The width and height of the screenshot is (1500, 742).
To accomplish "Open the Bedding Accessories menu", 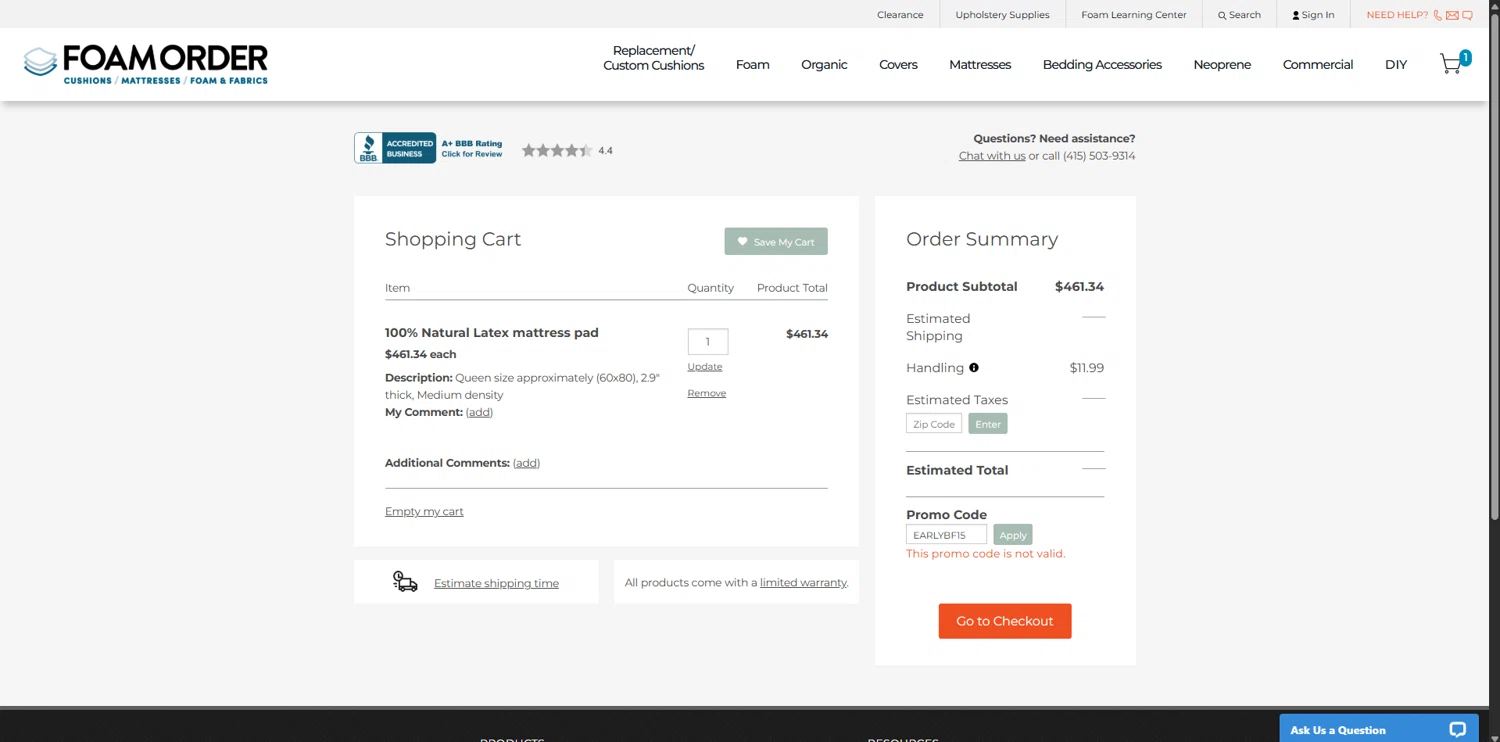I will click(1102, 65).
